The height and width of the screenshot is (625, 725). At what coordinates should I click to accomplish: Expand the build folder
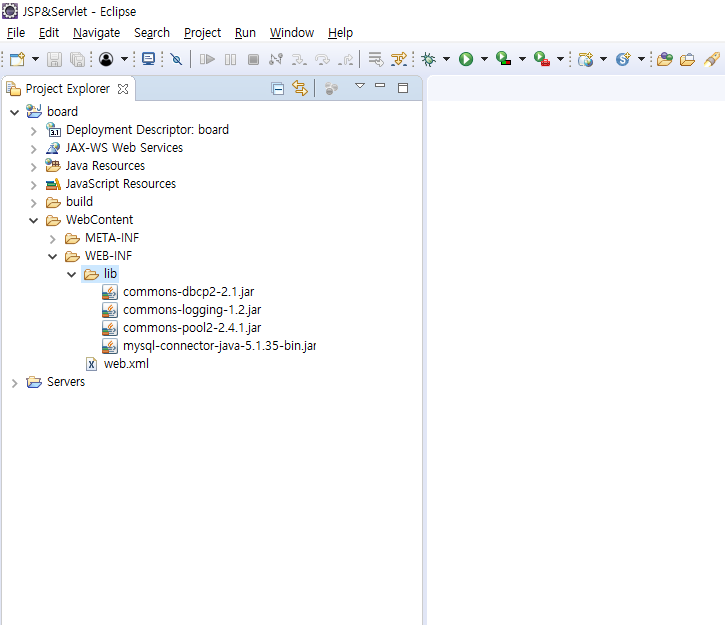tap(33, 203)
